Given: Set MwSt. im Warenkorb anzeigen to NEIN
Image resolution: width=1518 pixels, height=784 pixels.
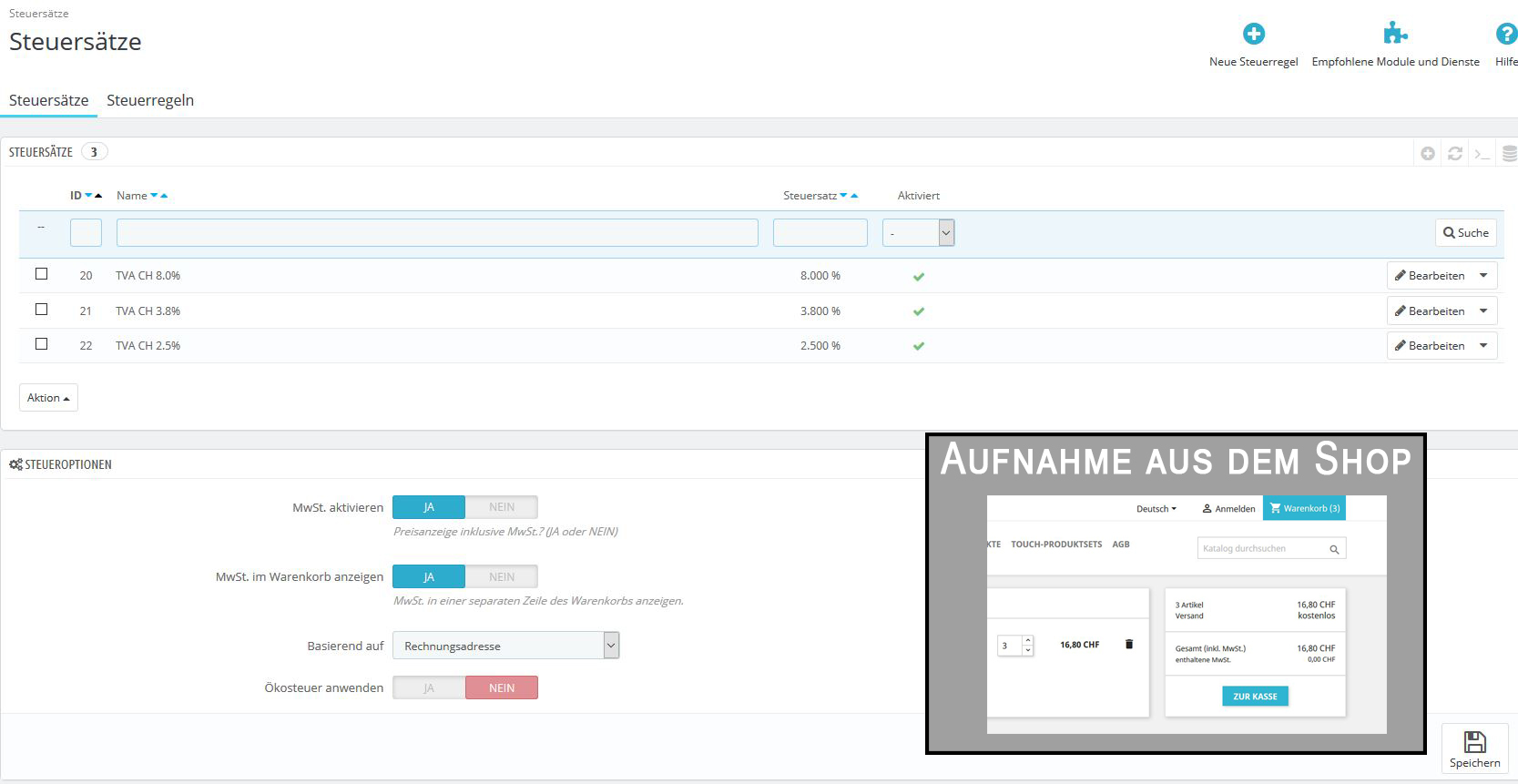Looking at the screenshot, I should 502,576.
